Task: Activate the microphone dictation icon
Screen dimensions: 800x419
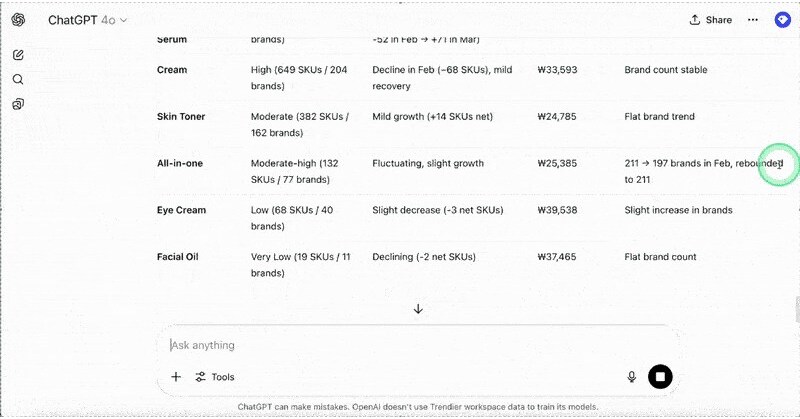Action: (x=632, y=377)
